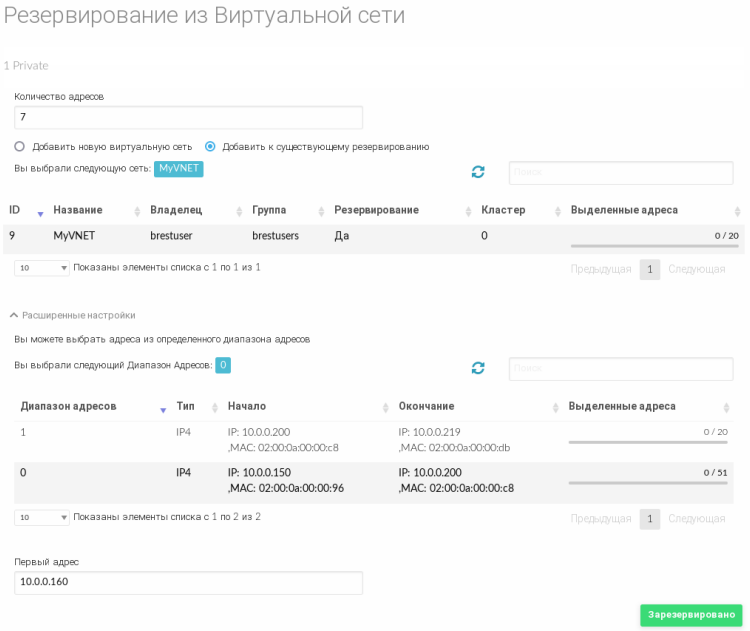Go to Следующая page of networks

point(696,269)
